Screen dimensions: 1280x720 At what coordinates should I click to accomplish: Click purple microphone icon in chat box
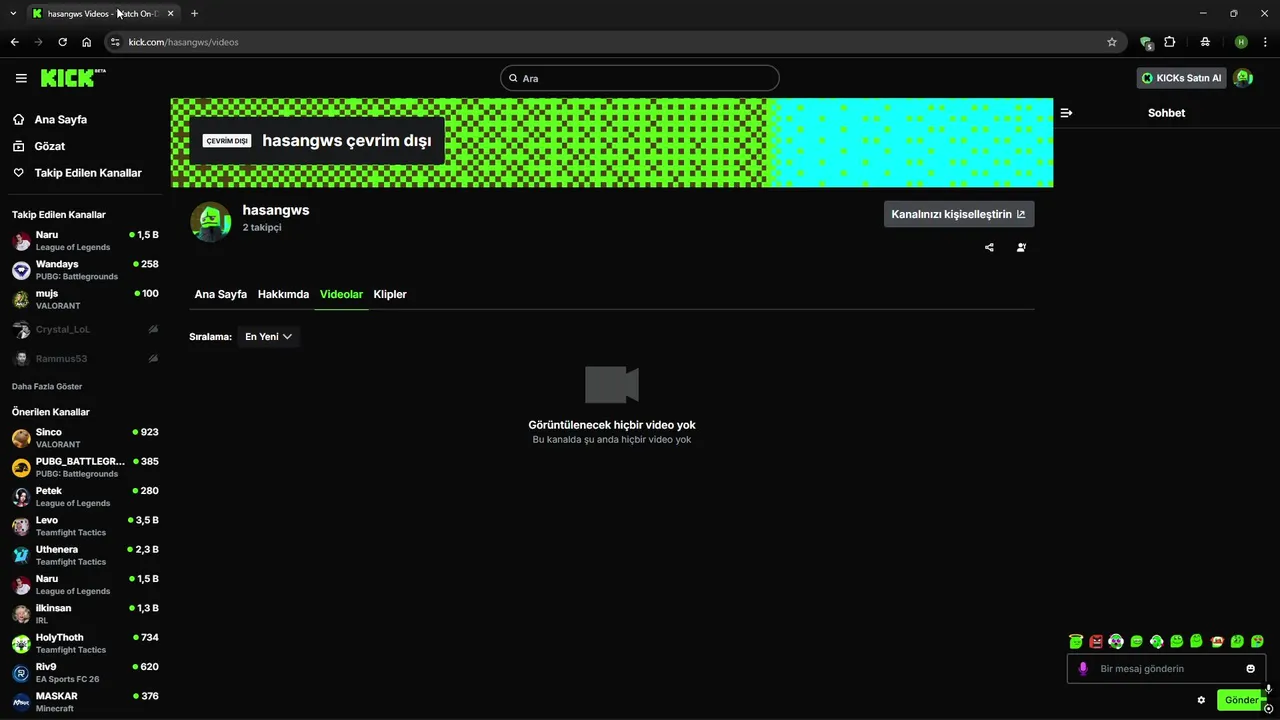(x=1083, y=669)
